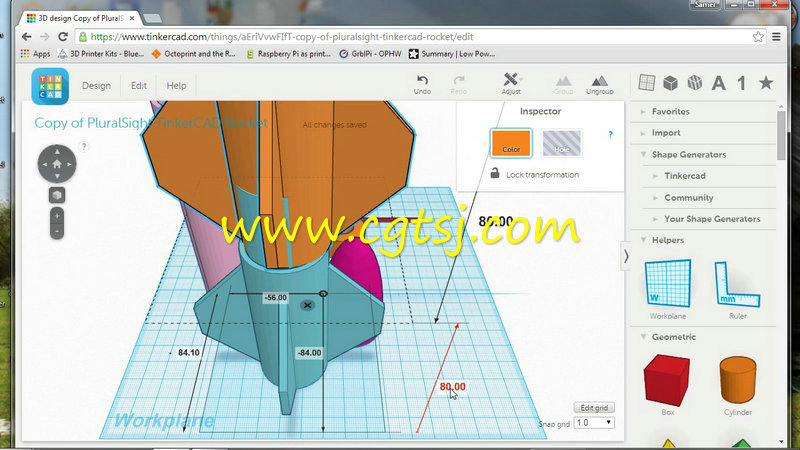Select the letter A shapes icon
This screenshot has height=450, width=800.
[x=718, y=83]
